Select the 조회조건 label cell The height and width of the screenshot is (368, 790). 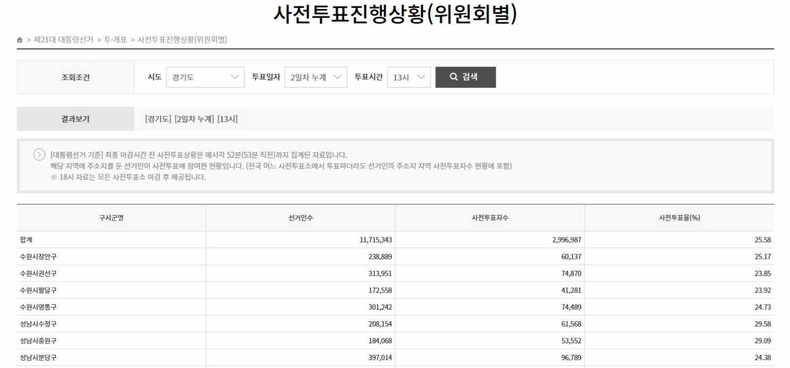pyautogui.click(x=76, y=77)
